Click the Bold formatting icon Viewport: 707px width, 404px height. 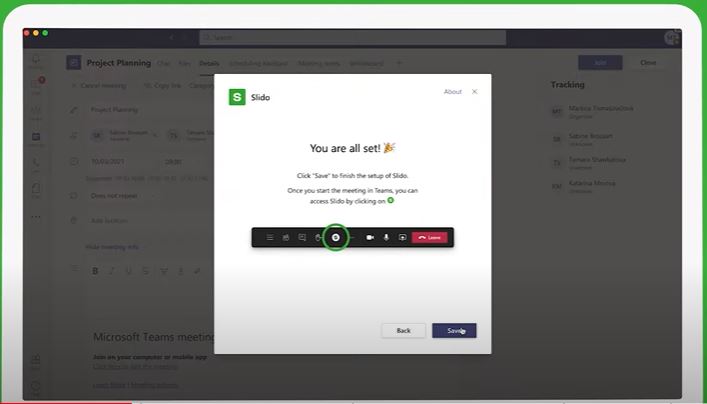click(96, 271)
